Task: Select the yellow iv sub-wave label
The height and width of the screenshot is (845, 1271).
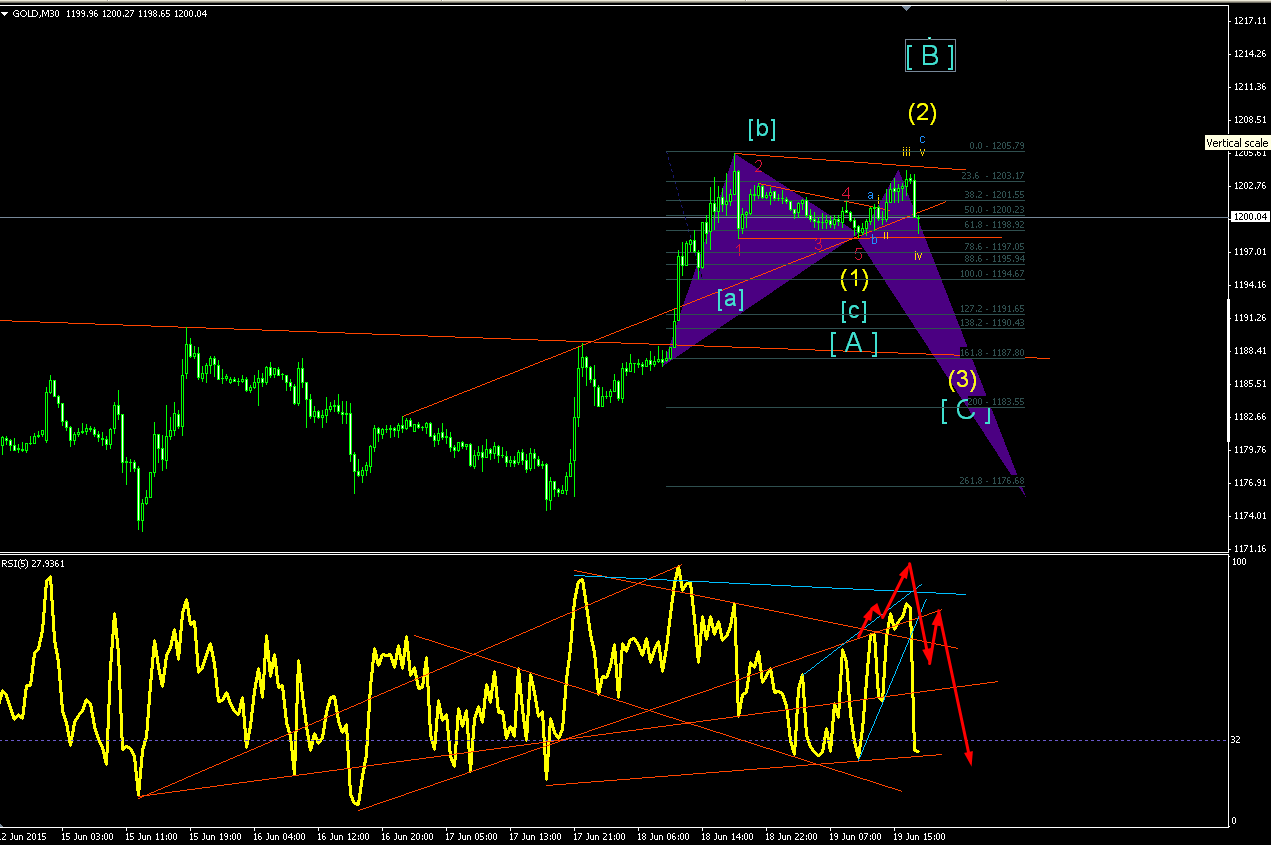Action: tap(918, 256)
